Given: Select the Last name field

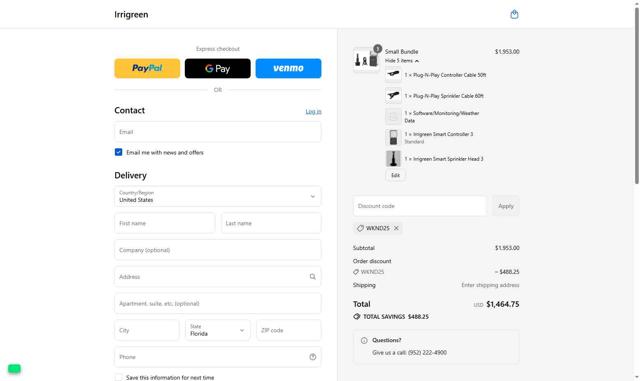Looking at the screenshot, I should click(271, 223).
